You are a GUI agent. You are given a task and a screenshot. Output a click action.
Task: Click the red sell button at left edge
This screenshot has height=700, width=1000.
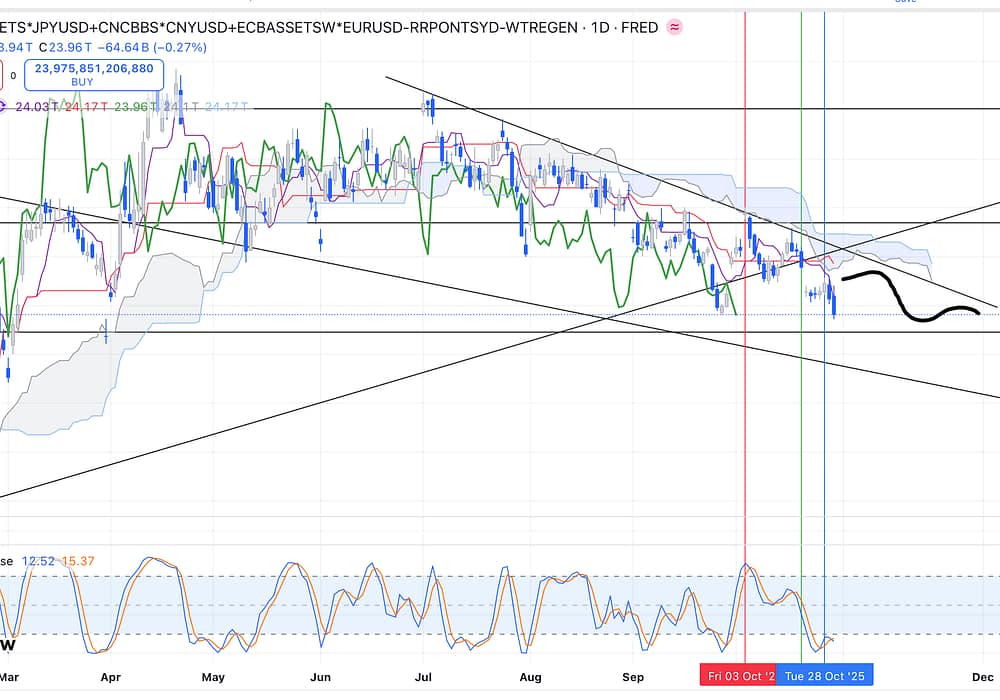click(x=3, y=75)
